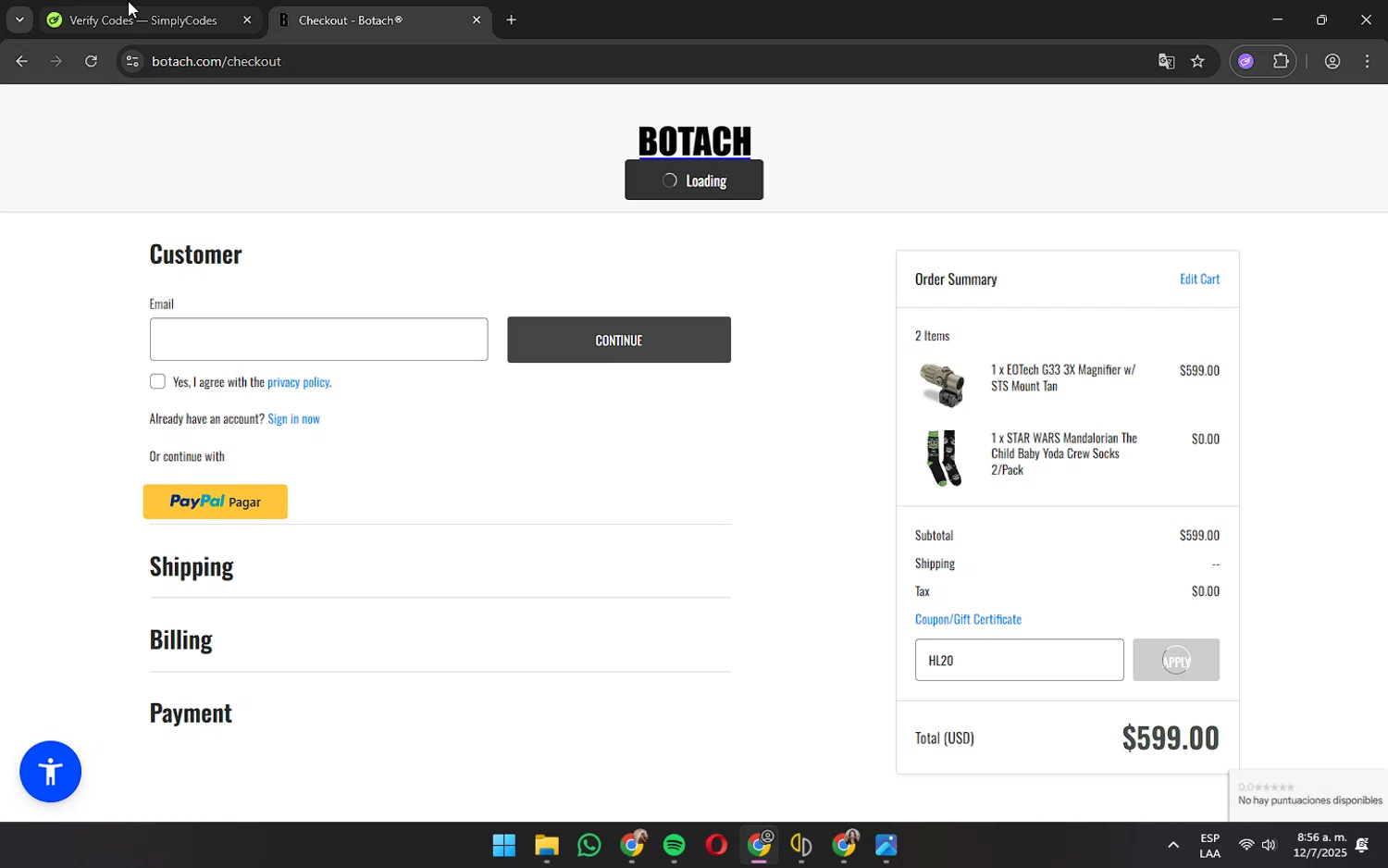Open the Wi-Fi network tray icon
This screenshot has width=1388, height=868.
click(x=1246, y=845)
